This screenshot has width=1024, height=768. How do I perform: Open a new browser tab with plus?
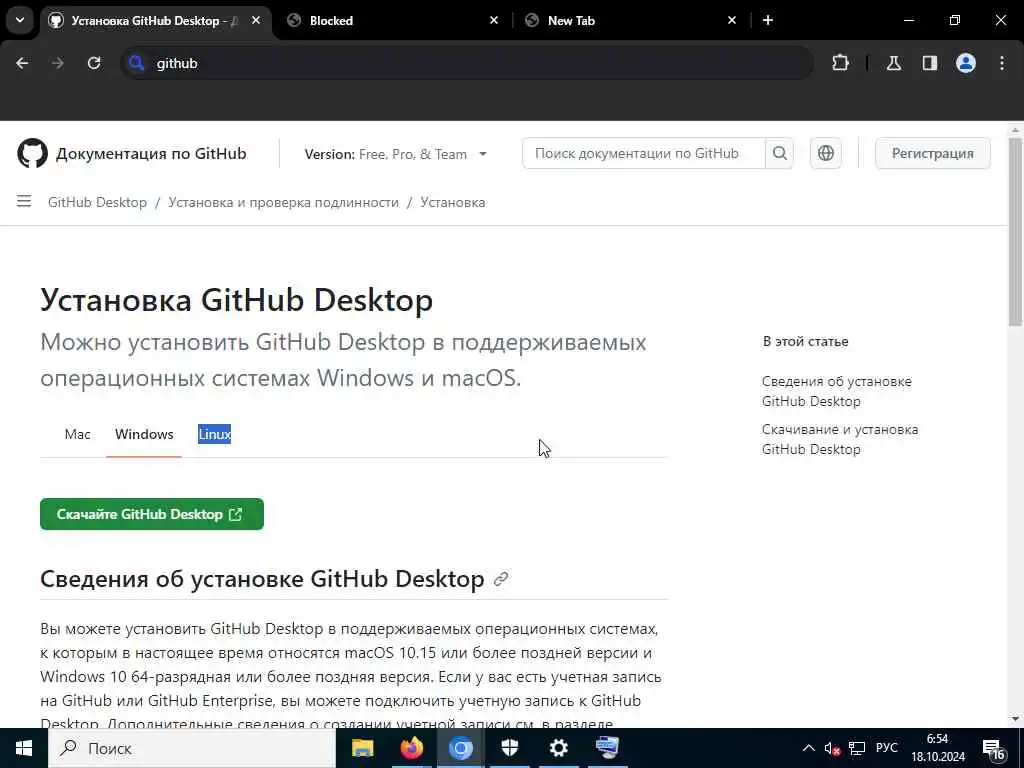(x=768, y=20)
